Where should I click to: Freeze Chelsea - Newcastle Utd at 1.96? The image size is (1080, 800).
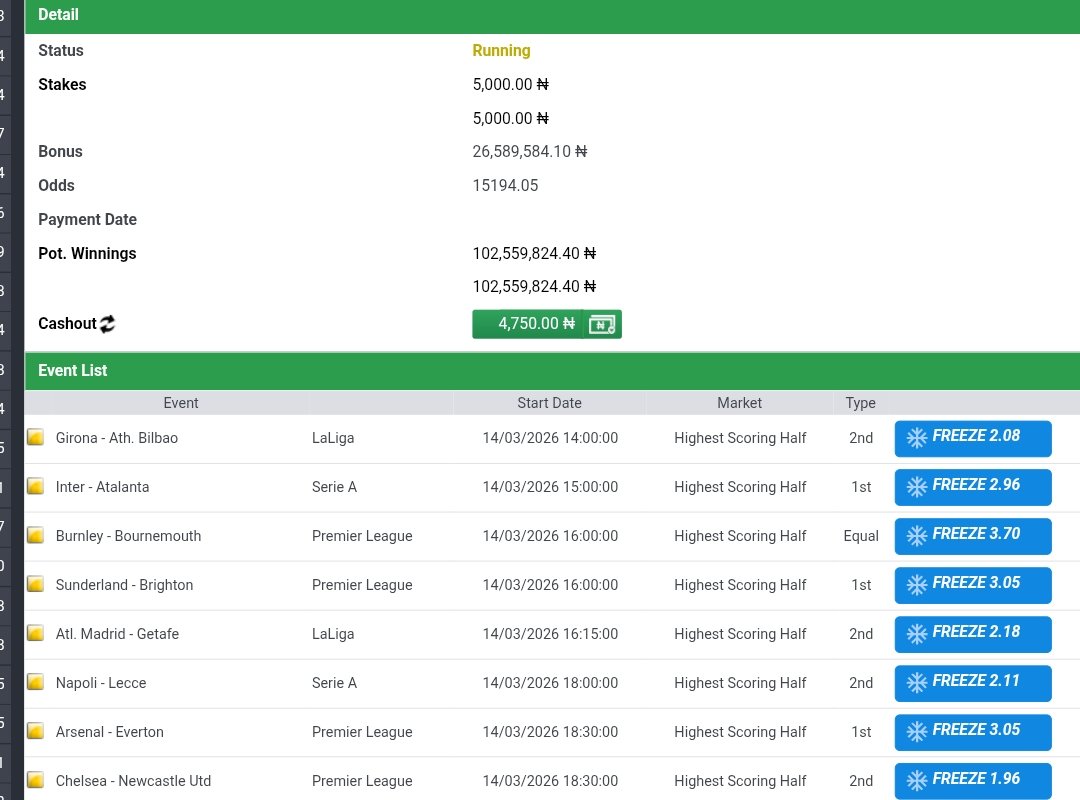973,781
